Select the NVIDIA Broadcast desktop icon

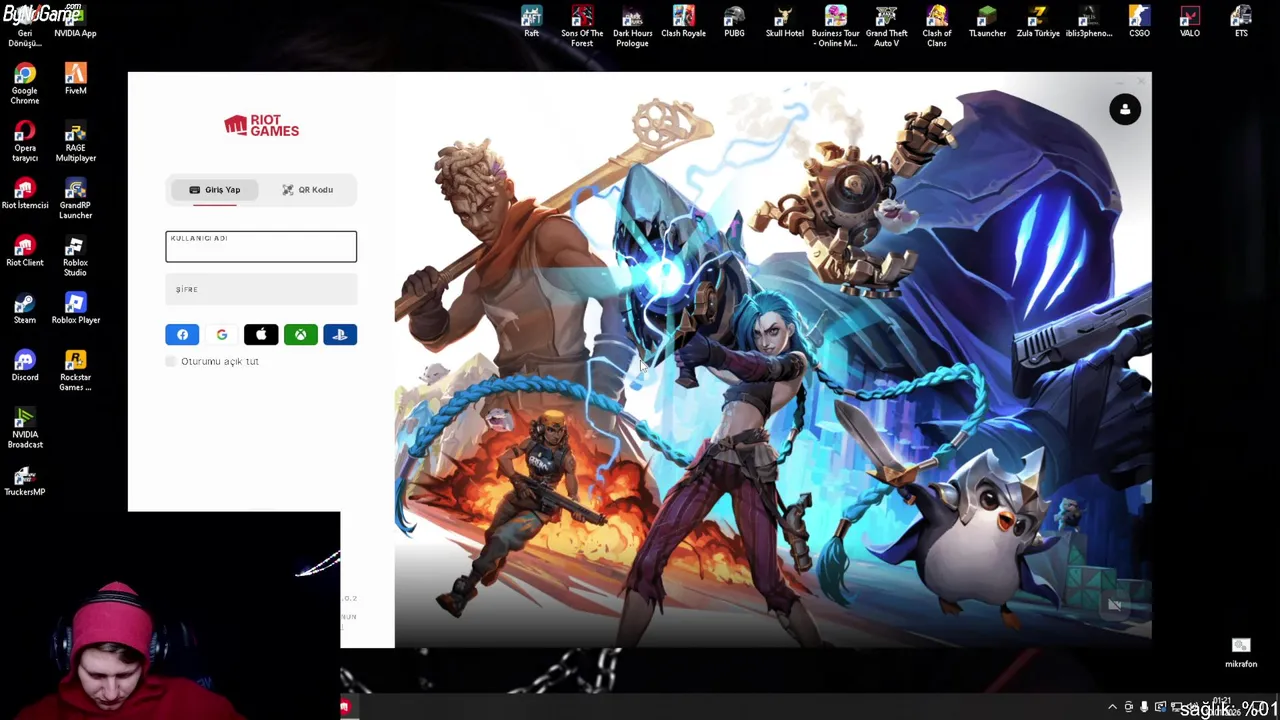25,428
